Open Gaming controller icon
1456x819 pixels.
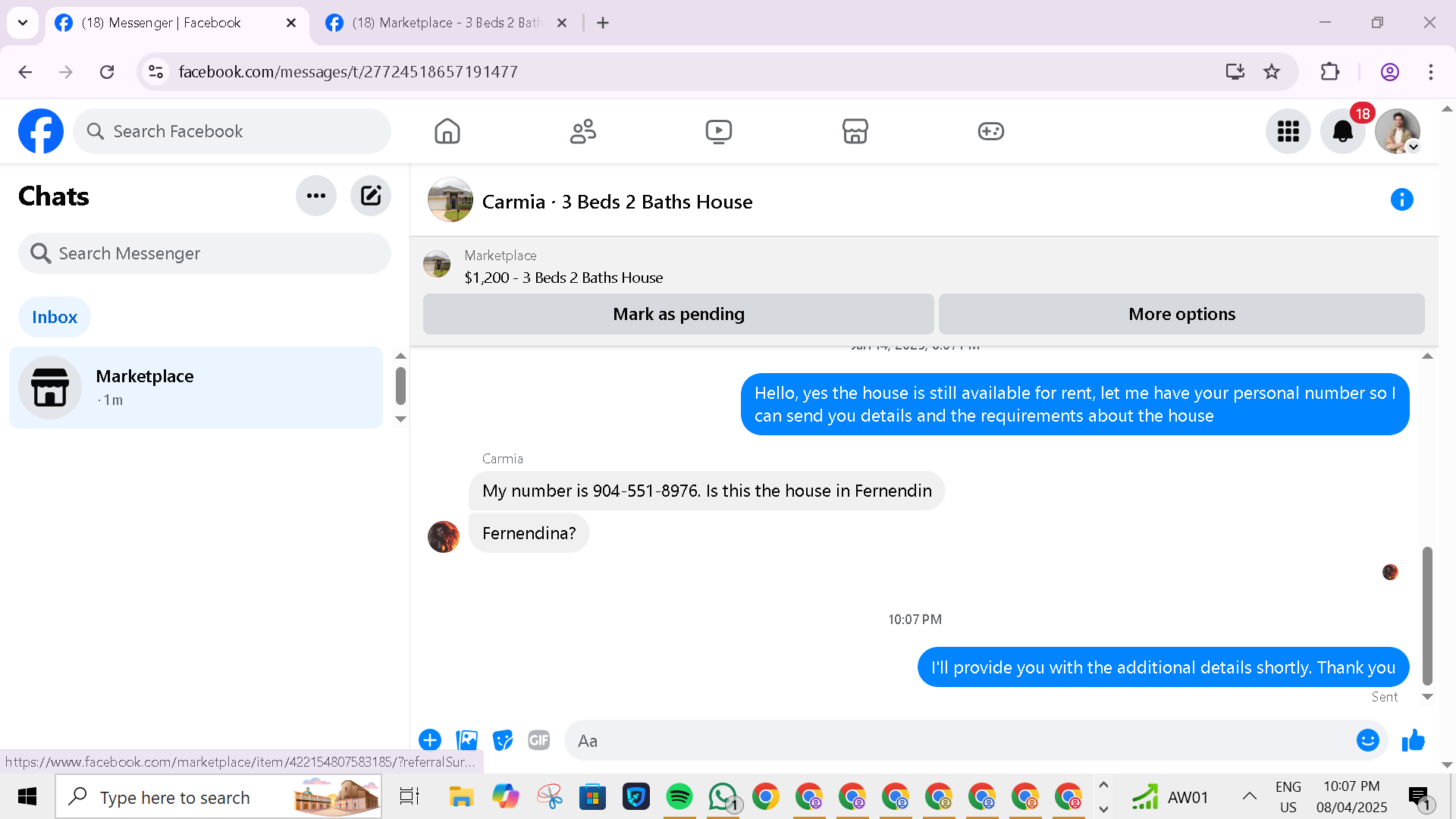coord(990,131)
